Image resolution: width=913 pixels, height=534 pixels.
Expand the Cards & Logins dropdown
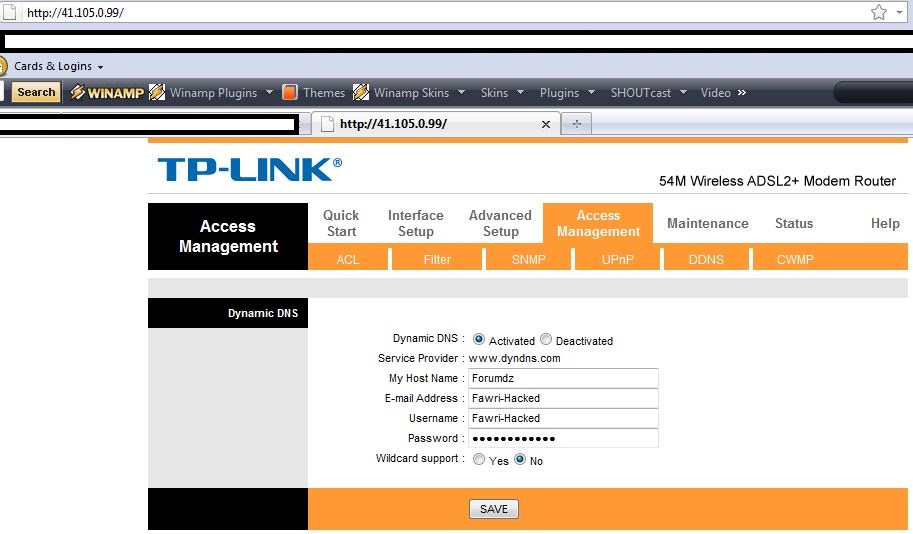tap(100, 67)
